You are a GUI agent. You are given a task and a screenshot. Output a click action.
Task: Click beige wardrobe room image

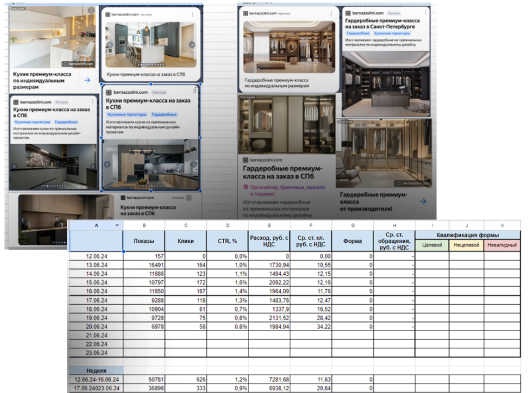click(x=289, y=47)
